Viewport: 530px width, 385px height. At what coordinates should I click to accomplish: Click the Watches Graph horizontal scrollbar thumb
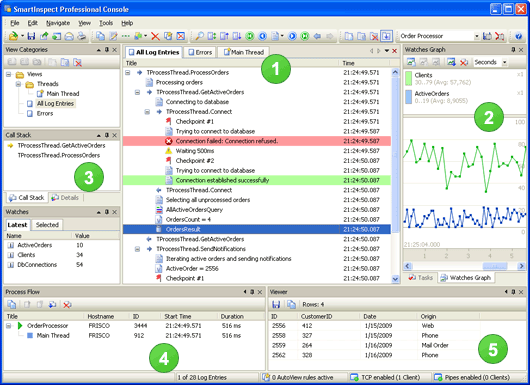[495, 266]
